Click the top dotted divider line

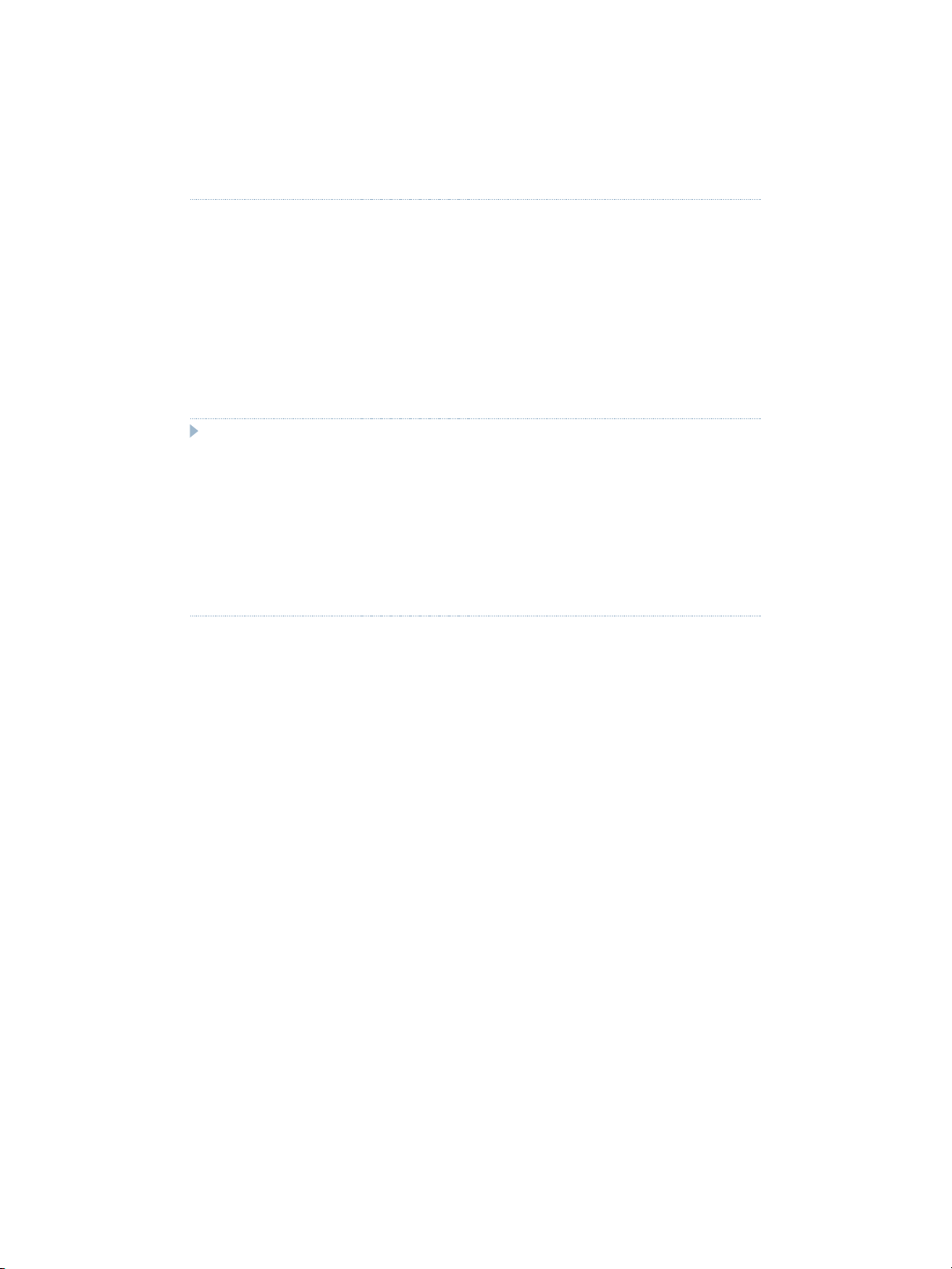475,200
